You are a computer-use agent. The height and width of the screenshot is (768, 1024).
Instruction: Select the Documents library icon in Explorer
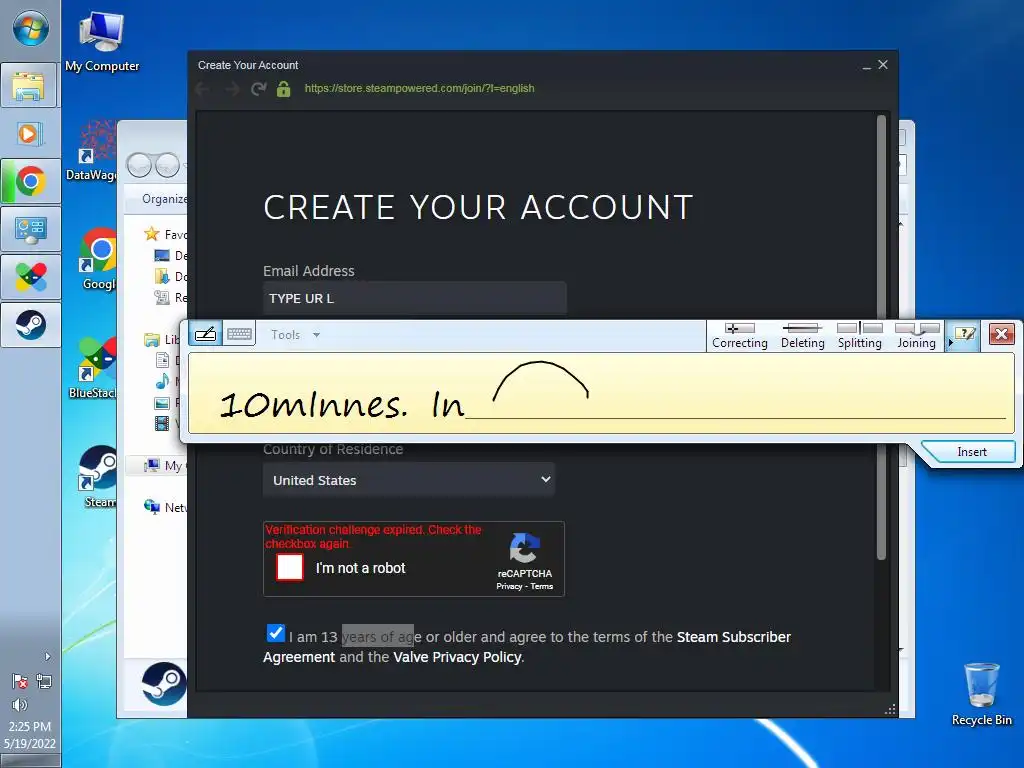[x=163, y=359]
